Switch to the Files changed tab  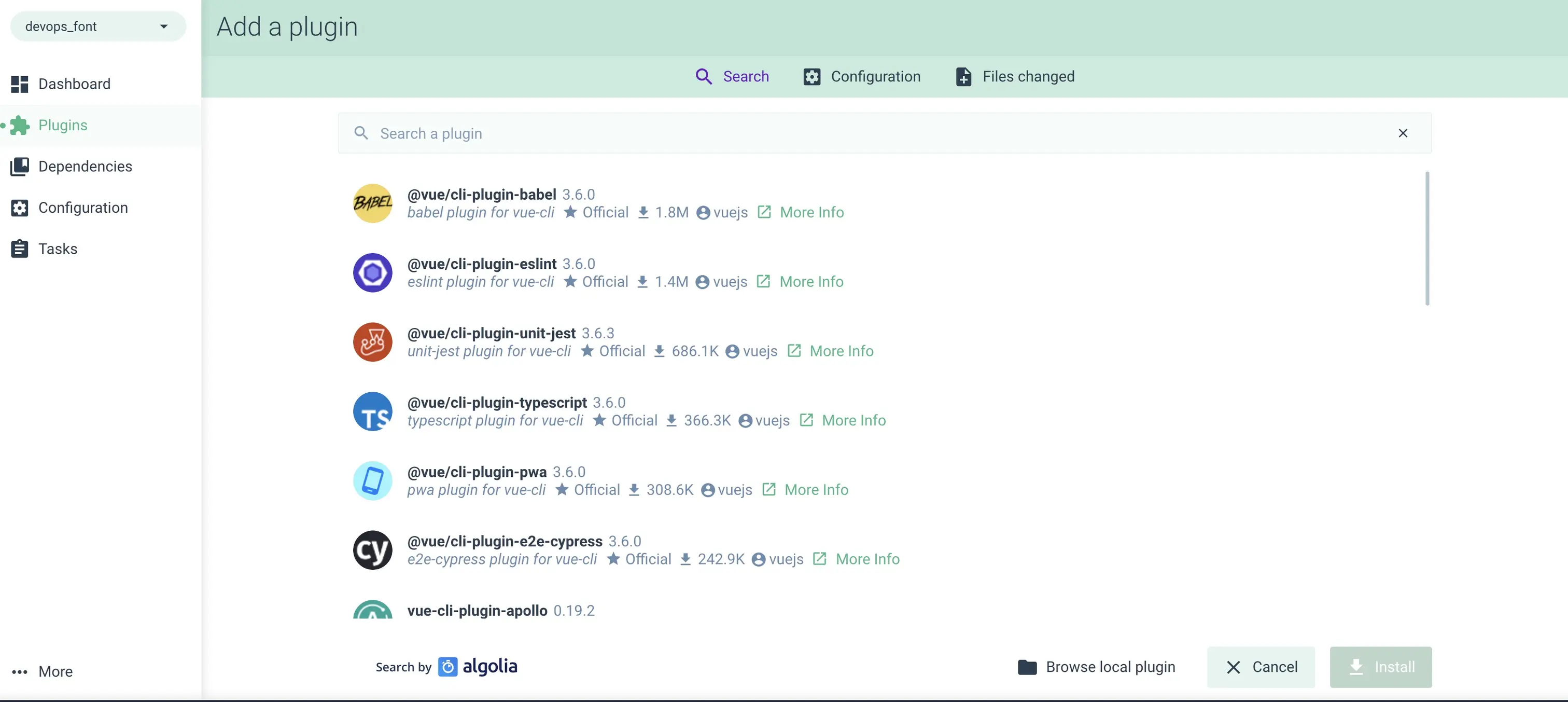(1015, 77)
